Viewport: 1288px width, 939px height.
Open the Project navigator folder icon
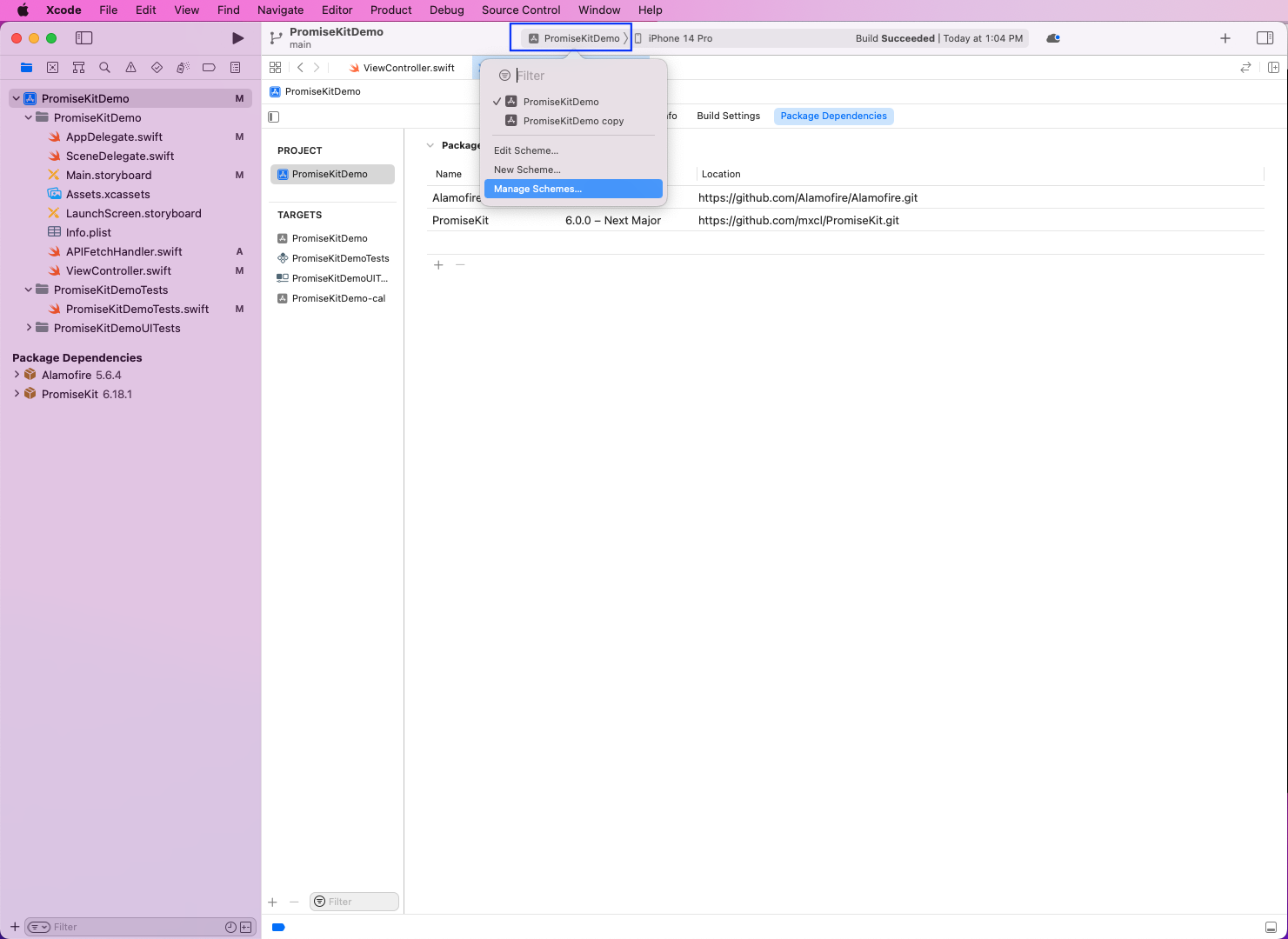coord(26,68)
